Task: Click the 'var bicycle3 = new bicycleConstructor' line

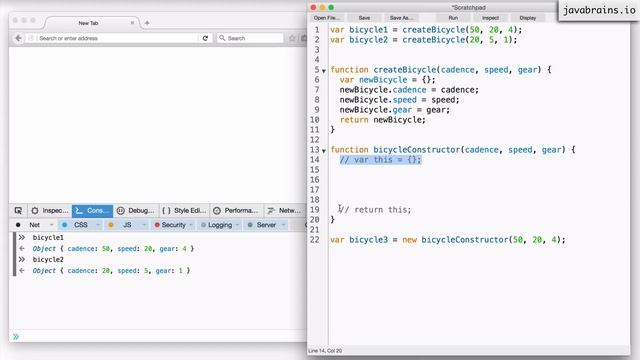Action: click(448, 240)
